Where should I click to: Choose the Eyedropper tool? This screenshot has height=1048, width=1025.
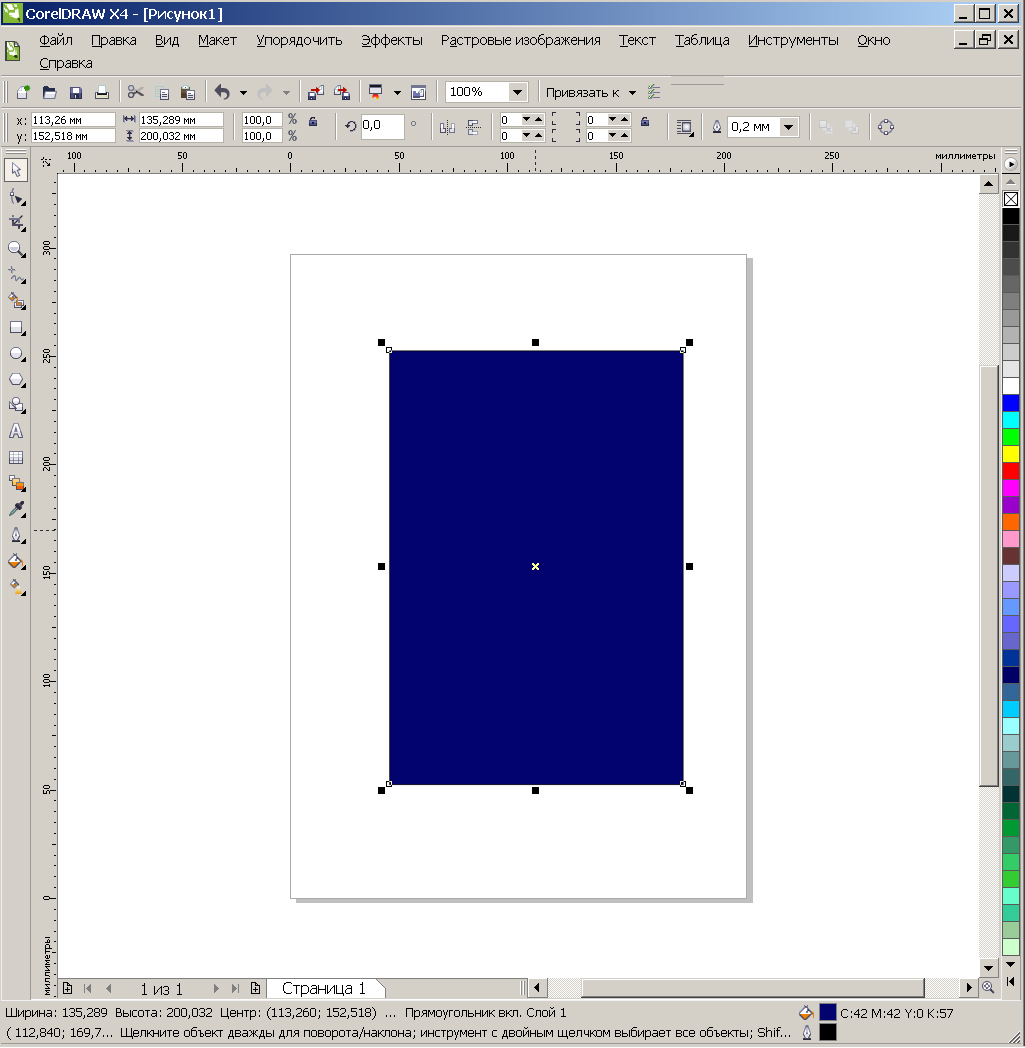pyautogui.click(x=16, y=509)
